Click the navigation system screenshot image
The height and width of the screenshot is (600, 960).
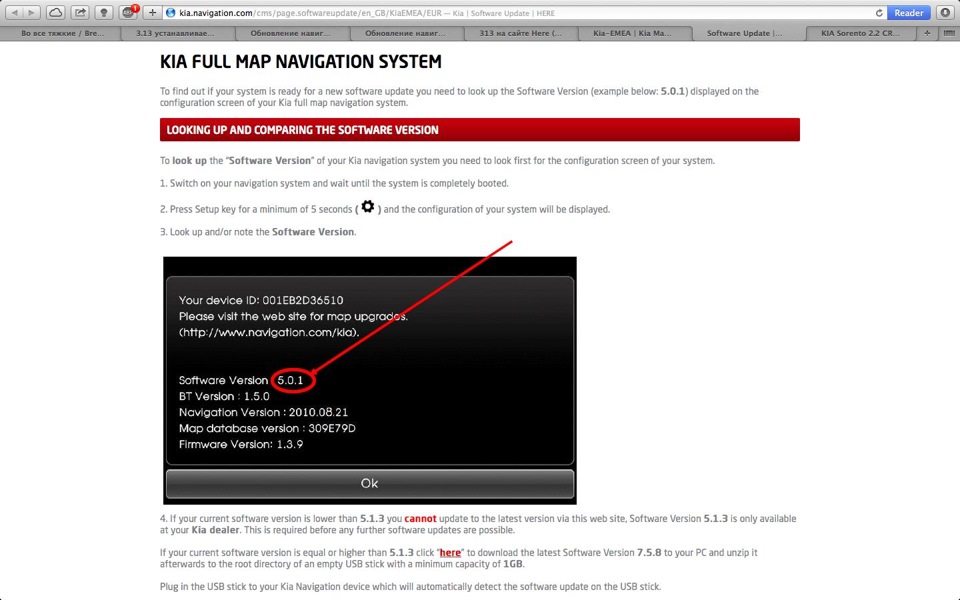tap(370, 380)
